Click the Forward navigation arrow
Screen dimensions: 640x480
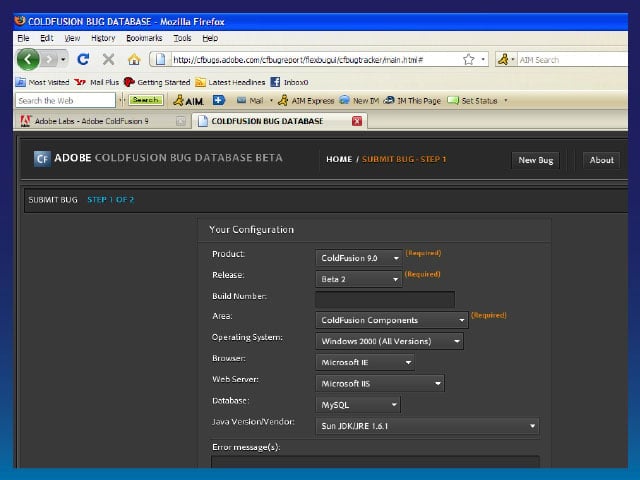(49, 60)
